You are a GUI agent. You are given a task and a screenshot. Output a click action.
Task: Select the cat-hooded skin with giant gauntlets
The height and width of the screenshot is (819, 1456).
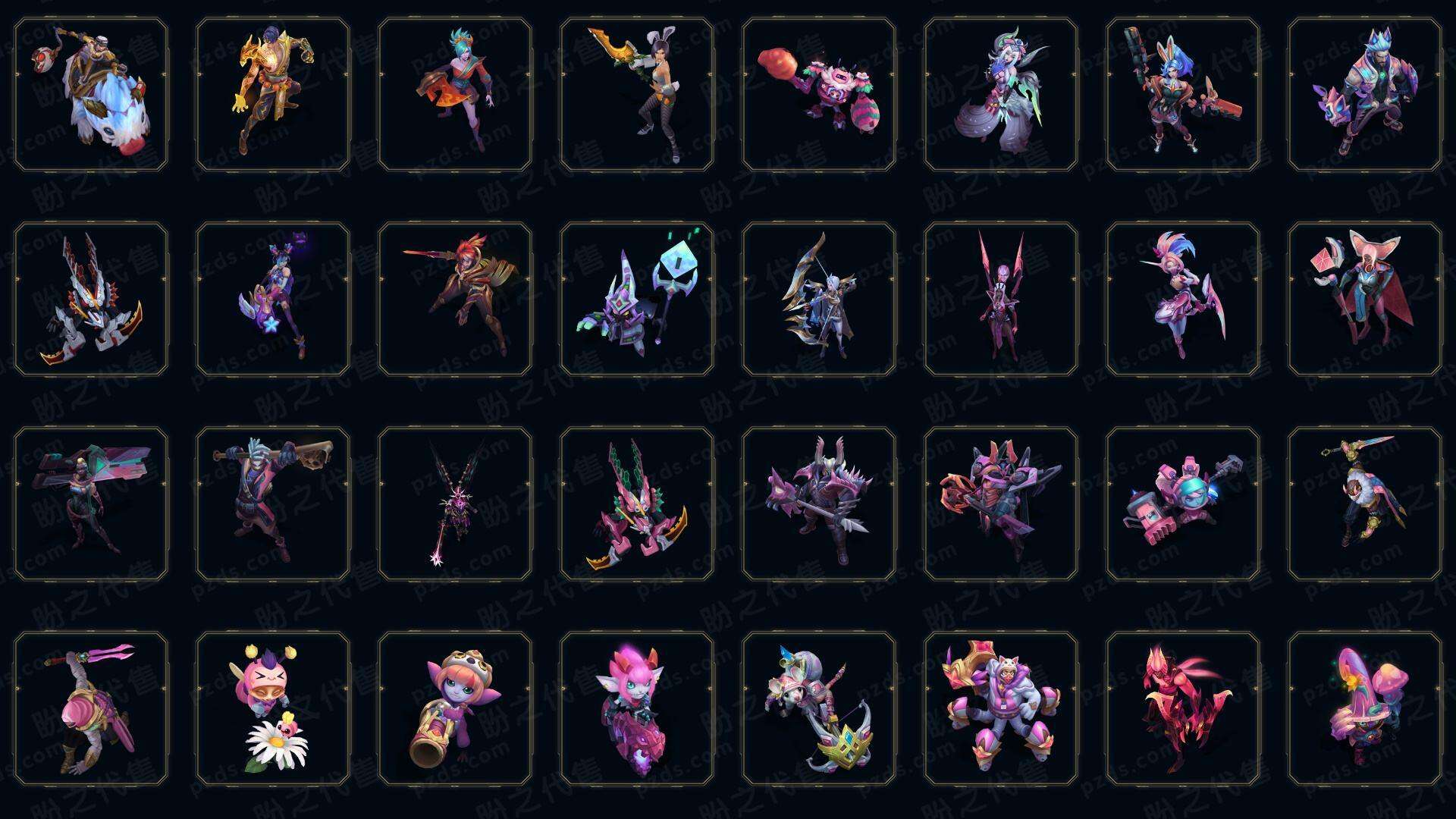point(1001,708)
